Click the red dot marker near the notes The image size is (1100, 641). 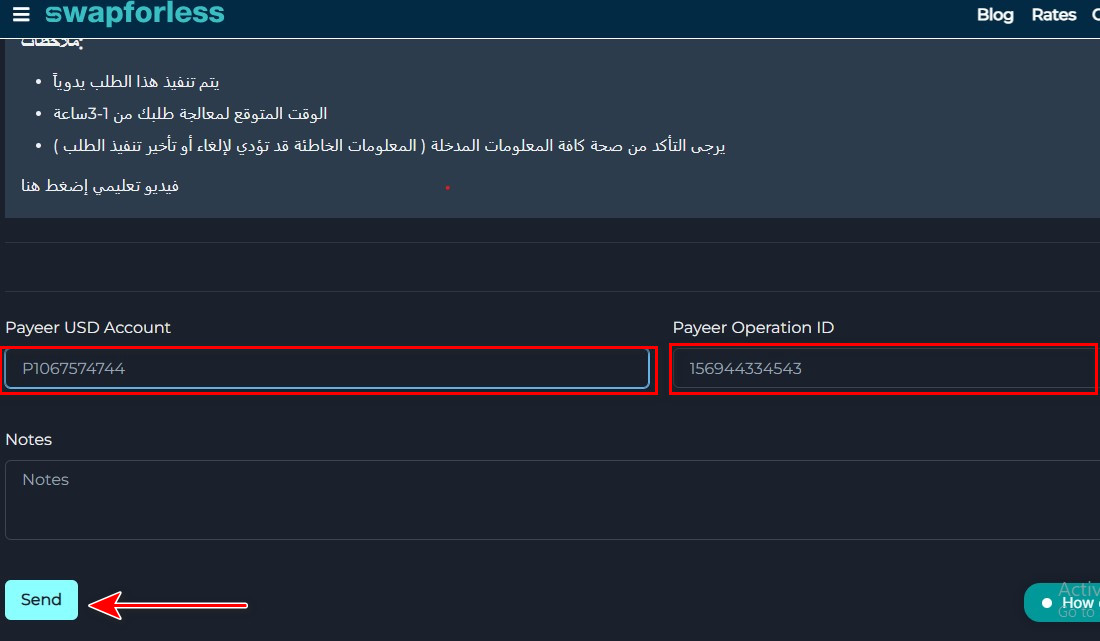click(x=448, y=186)
